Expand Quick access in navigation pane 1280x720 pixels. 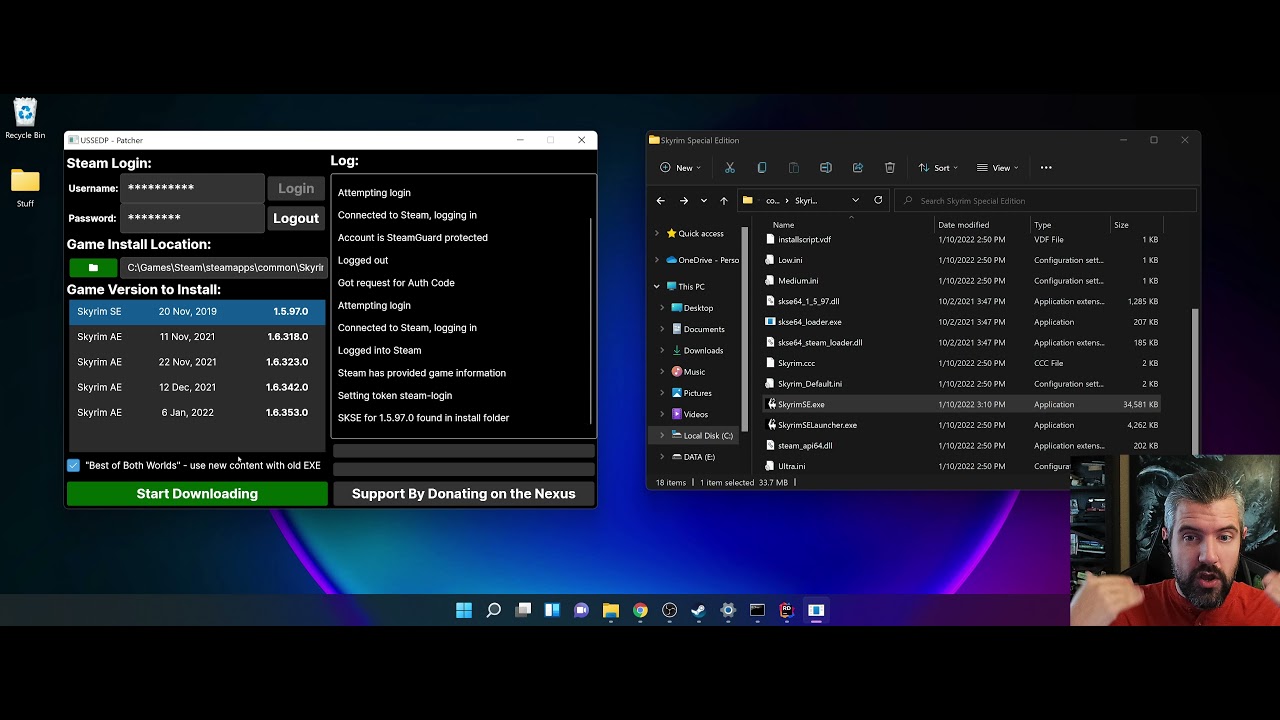coord(657,233)
